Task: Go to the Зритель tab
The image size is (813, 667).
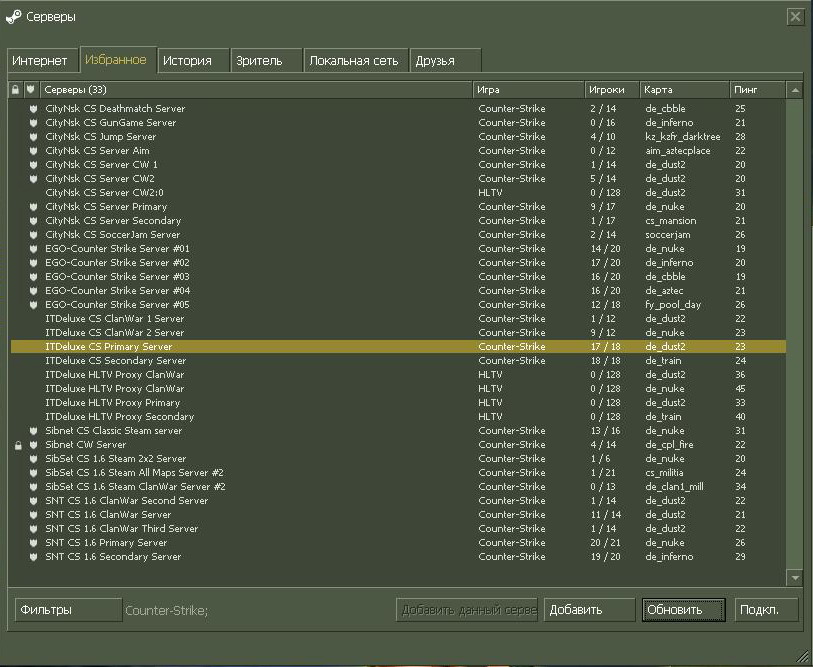Action: [266, 61]
